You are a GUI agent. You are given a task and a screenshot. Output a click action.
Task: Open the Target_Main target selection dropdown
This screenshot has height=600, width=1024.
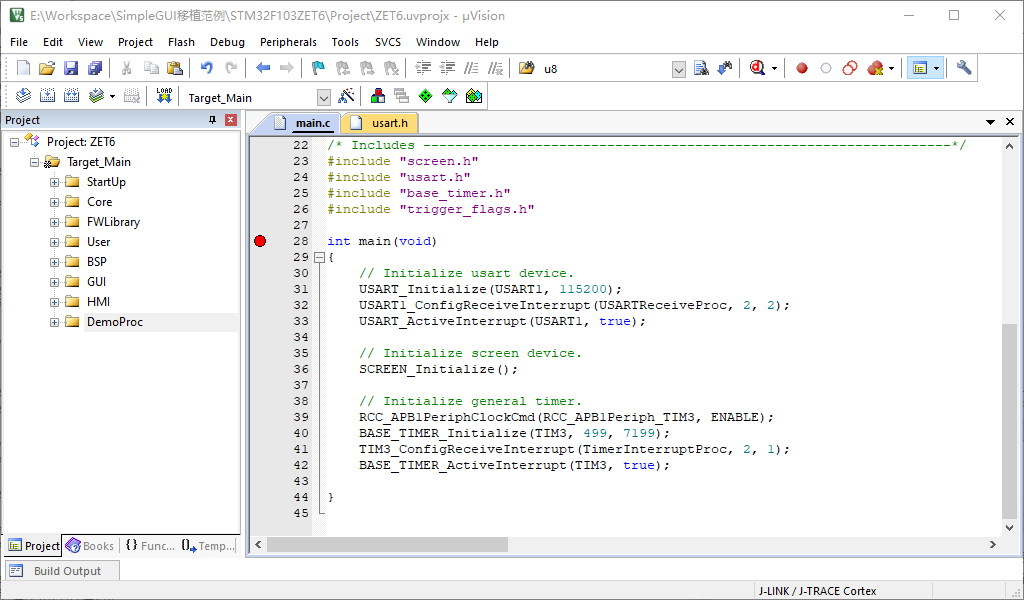point(324,98)
